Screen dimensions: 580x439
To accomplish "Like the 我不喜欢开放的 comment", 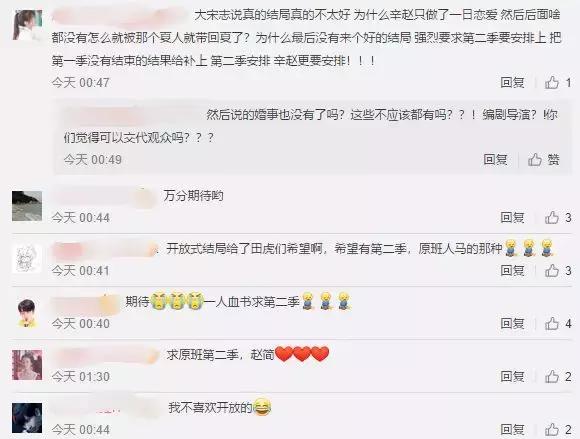I will click(x=558, y=429).
